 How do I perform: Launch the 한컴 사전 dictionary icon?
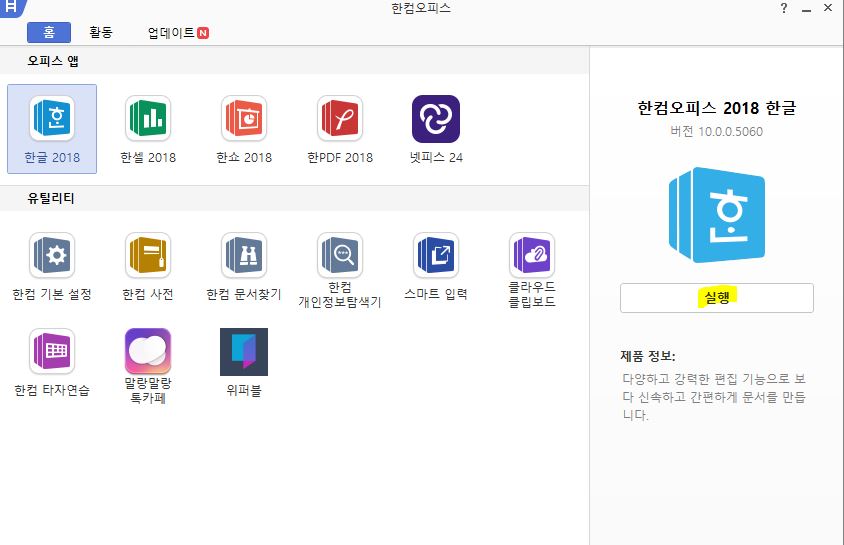[148, 255]
